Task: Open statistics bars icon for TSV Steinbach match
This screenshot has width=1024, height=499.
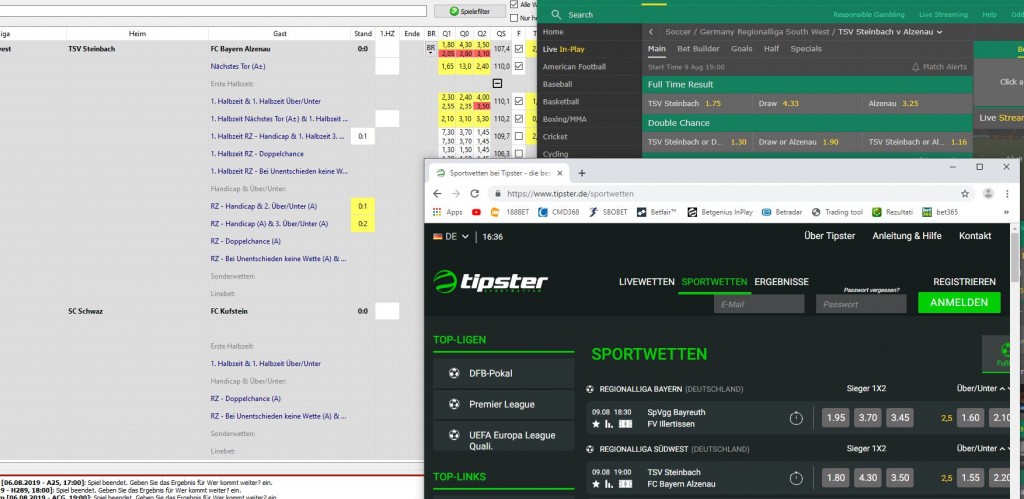Action: click(609, 484)
